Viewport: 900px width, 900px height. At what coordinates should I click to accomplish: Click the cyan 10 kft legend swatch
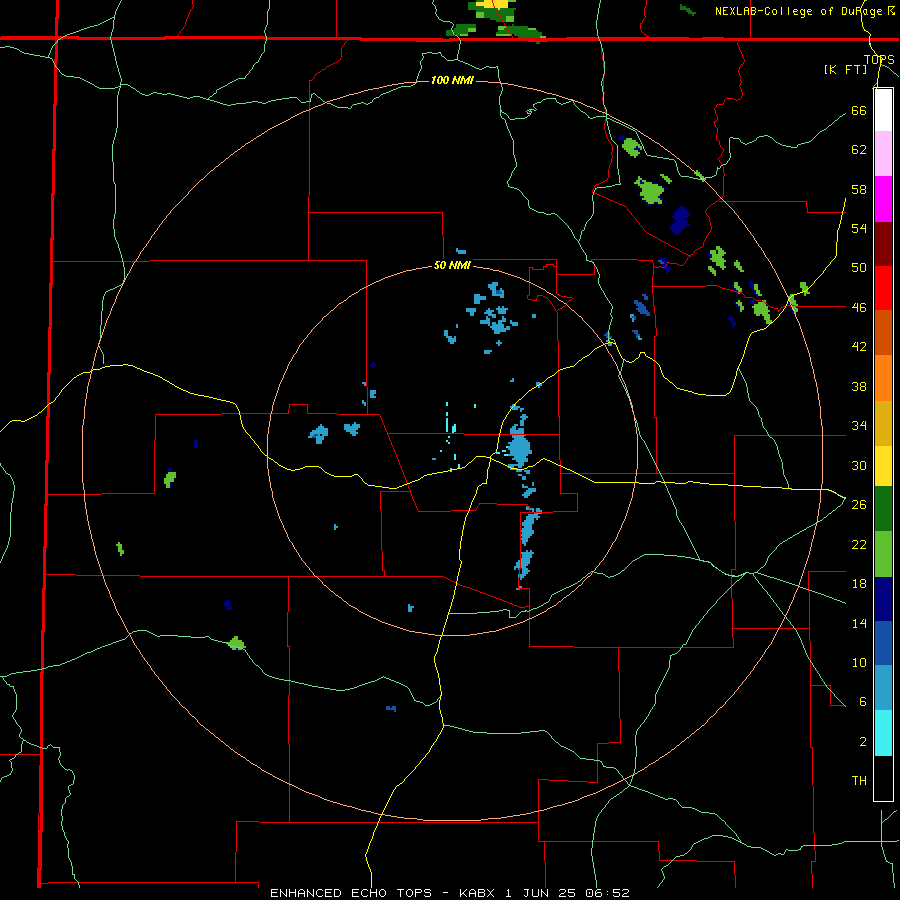[x=883, y=733]
